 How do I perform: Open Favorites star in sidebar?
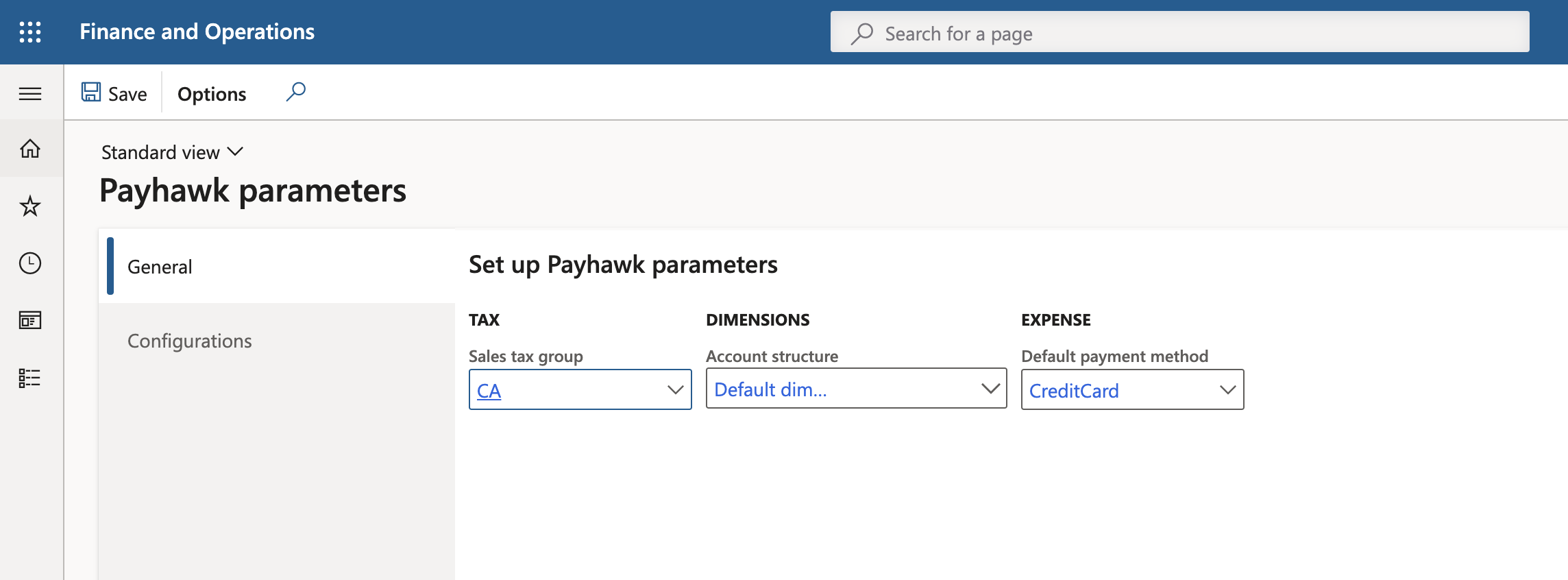[x=30, y=206]
